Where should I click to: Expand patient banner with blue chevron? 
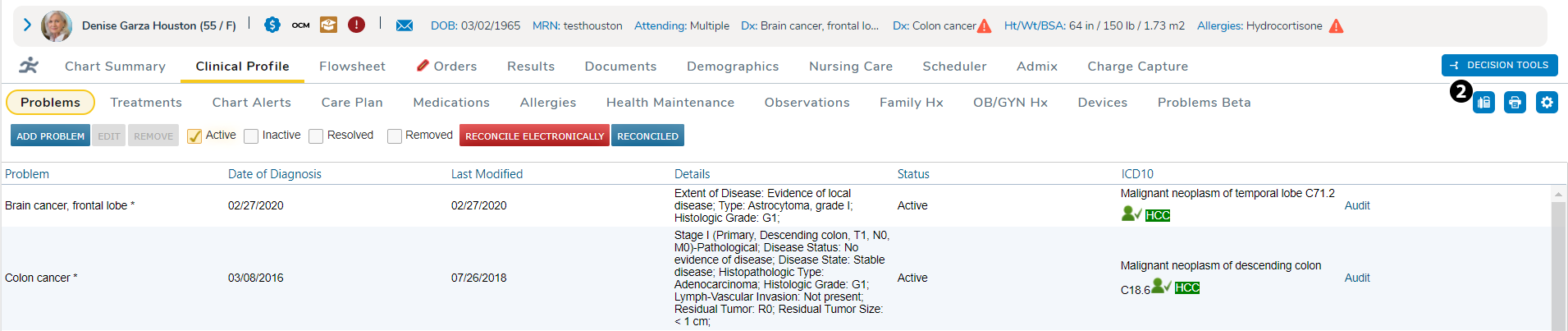27,25
